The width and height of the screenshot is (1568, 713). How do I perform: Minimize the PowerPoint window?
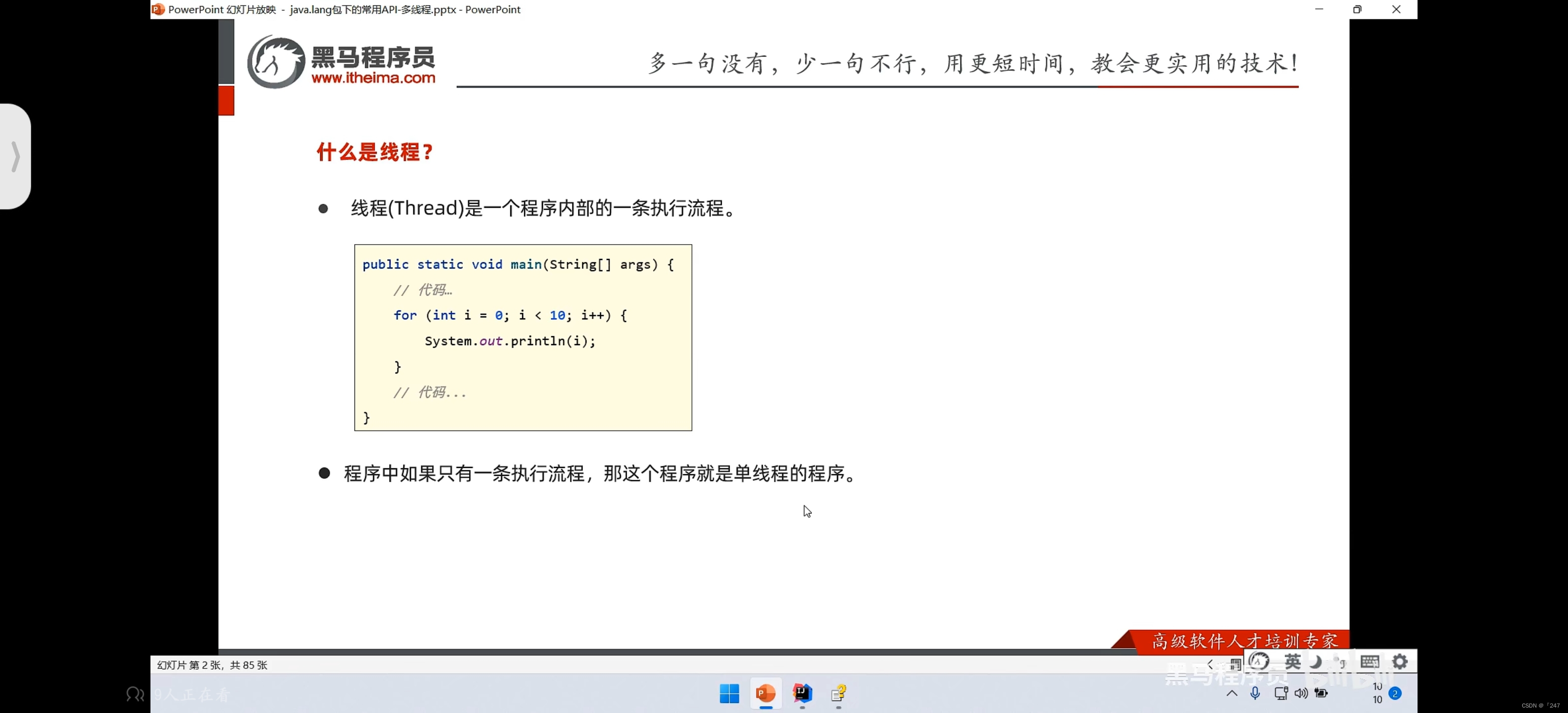tap(1319, 9)
